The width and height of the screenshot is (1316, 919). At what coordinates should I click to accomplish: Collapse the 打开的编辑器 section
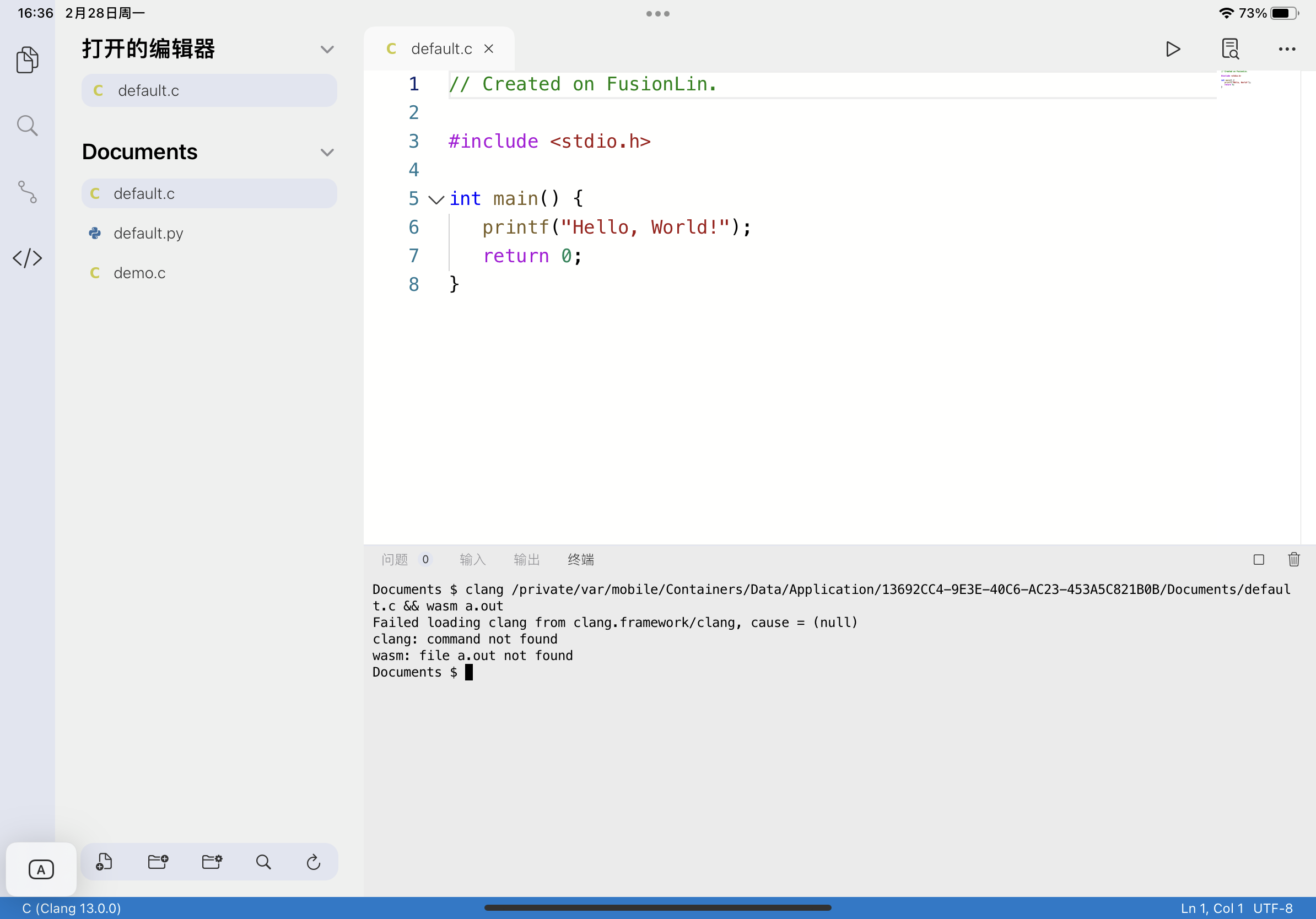point(327,49)
